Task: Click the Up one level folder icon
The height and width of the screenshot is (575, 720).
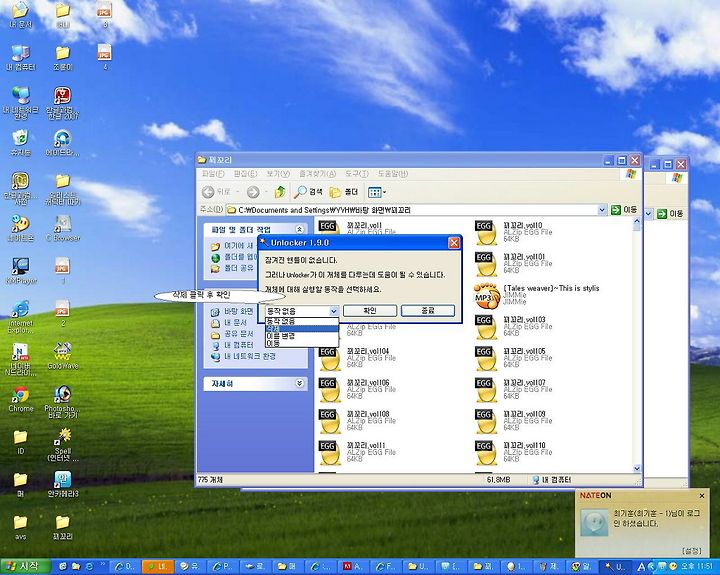Action: (280, 192)
